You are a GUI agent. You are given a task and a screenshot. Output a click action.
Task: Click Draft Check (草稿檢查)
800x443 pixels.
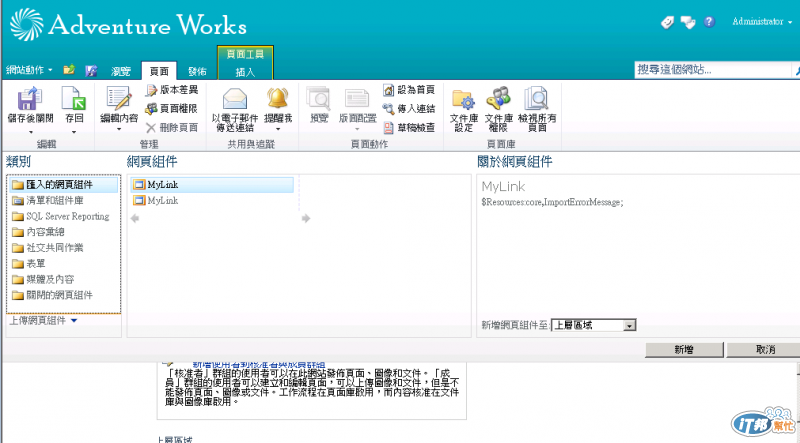tap(409, 128)
